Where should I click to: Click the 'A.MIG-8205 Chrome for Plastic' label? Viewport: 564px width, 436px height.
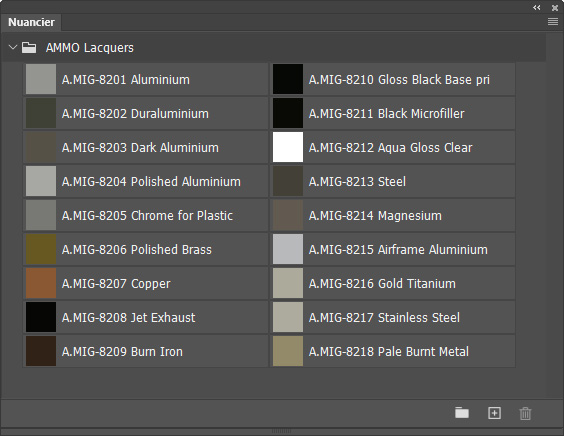point(147,215)
